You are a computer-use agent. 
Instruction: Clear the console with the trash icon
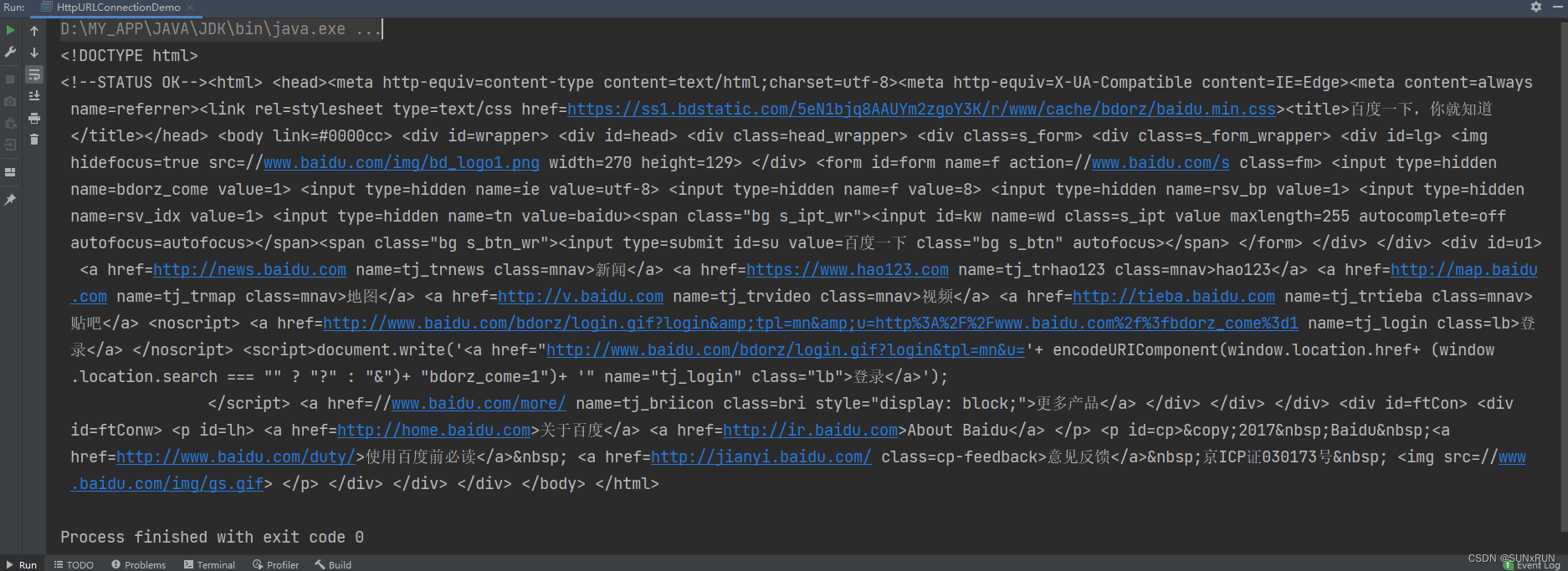click(x=34, y=140)
